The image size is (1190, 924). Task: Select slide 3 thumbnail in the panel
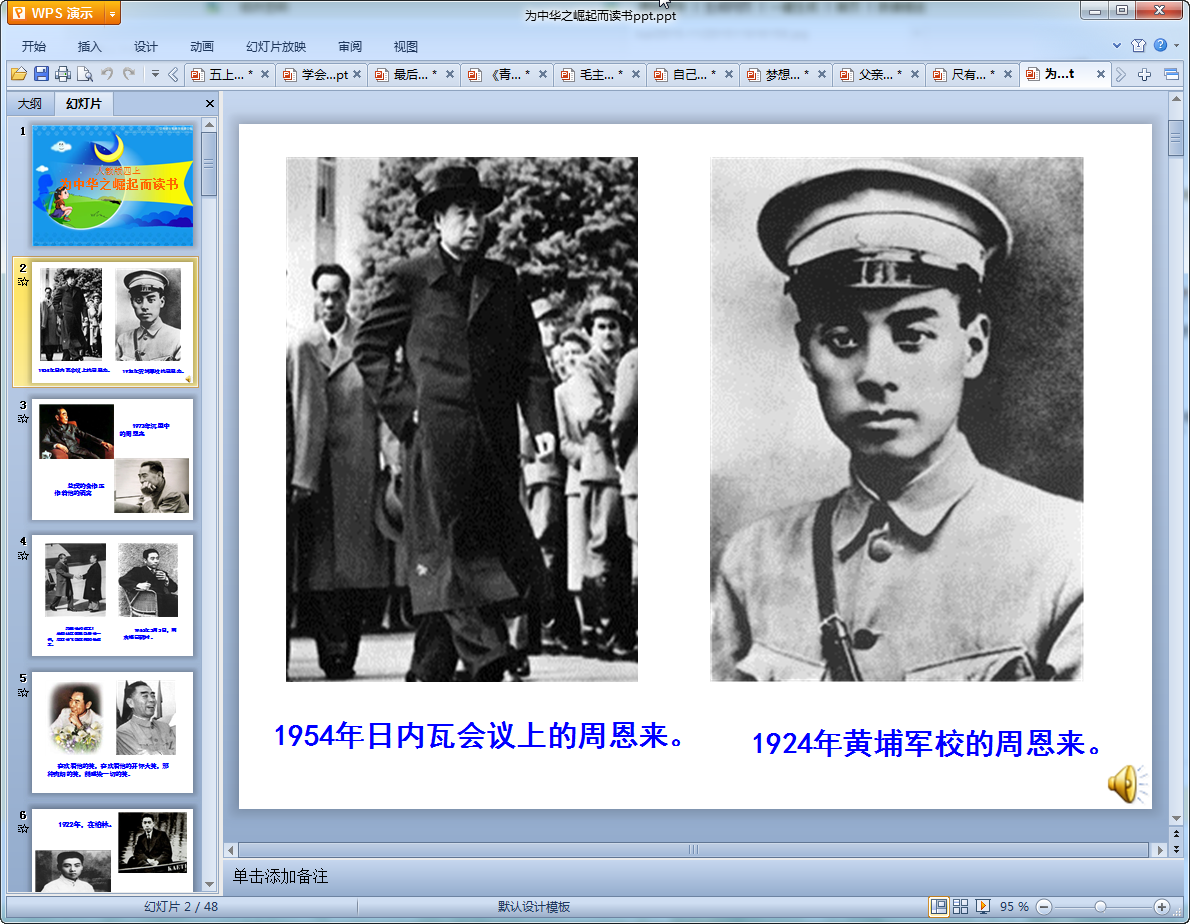coord(112,459)
